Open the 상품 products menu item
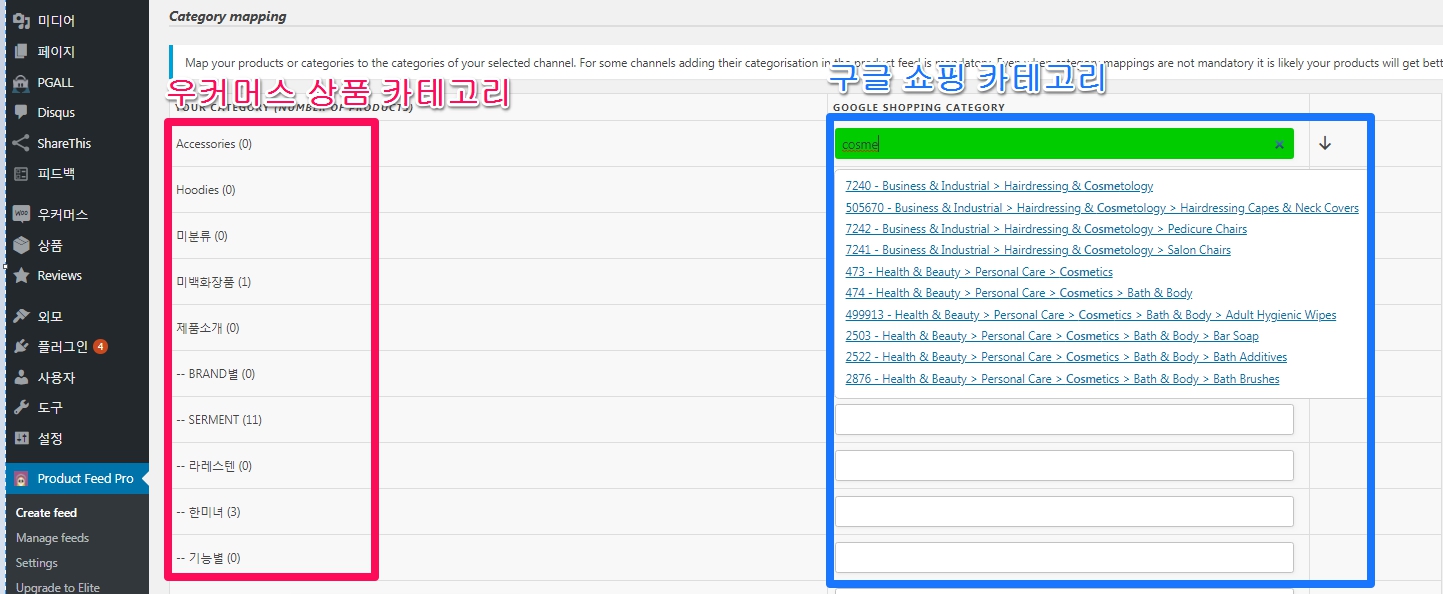Image resolution: width=1443 pixels, height=594 pixels. tap(50, 246)
